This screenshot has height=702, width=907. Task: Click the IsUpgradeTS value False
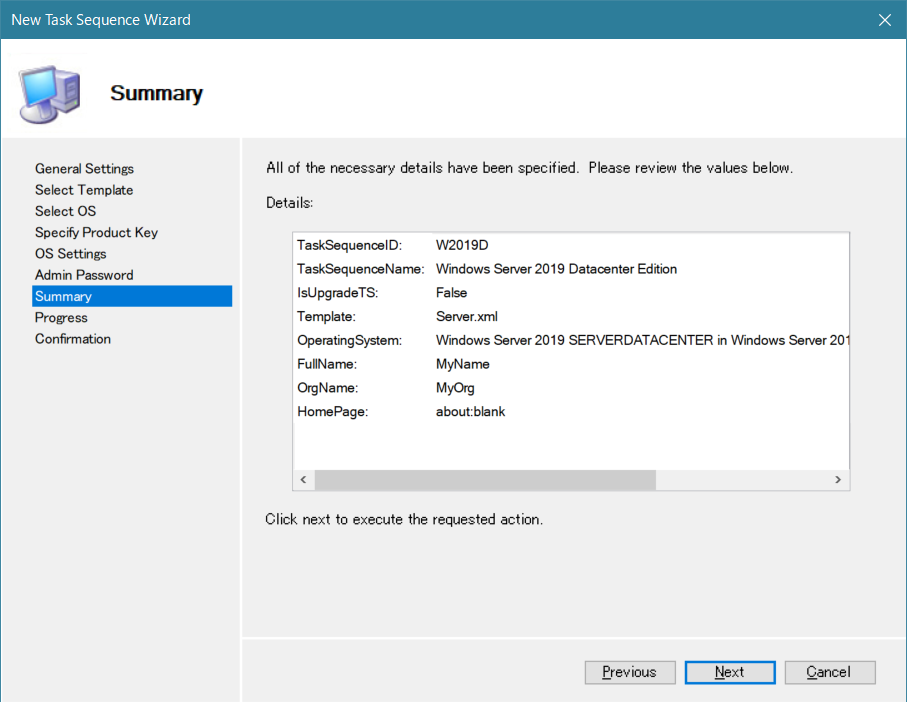[451, 293]
